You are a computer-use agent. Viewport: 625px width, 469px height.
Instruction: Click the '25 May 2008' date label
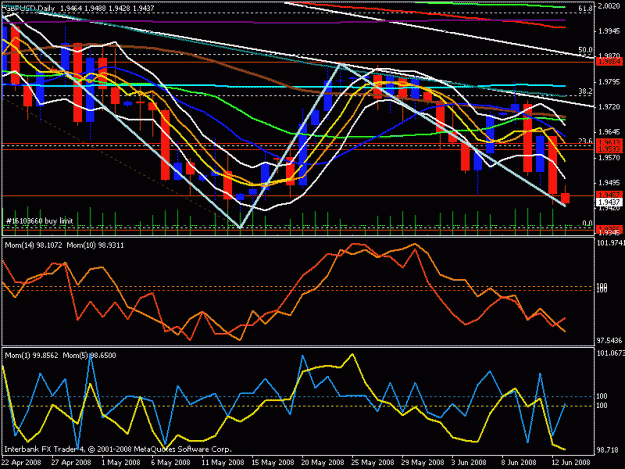(x=372, y=463)
